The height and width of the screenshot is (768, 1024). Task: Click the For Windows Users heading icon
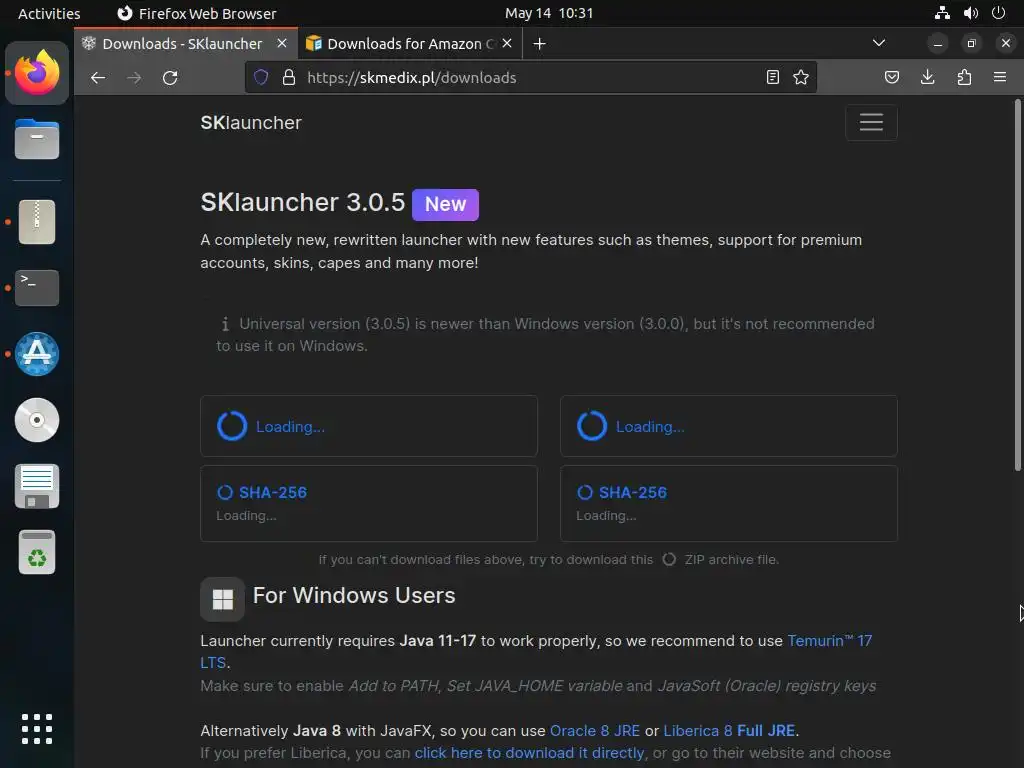point(223,599)
